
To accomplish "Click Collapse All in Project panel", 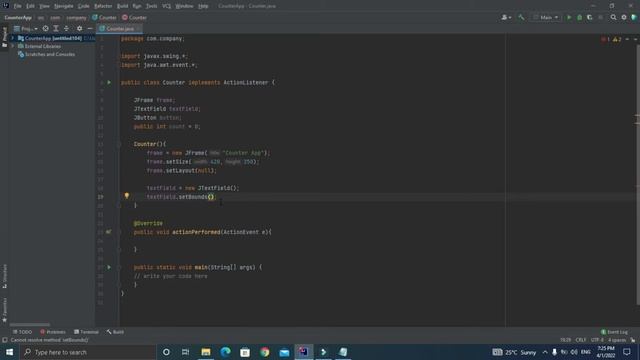I will point(67,29).
